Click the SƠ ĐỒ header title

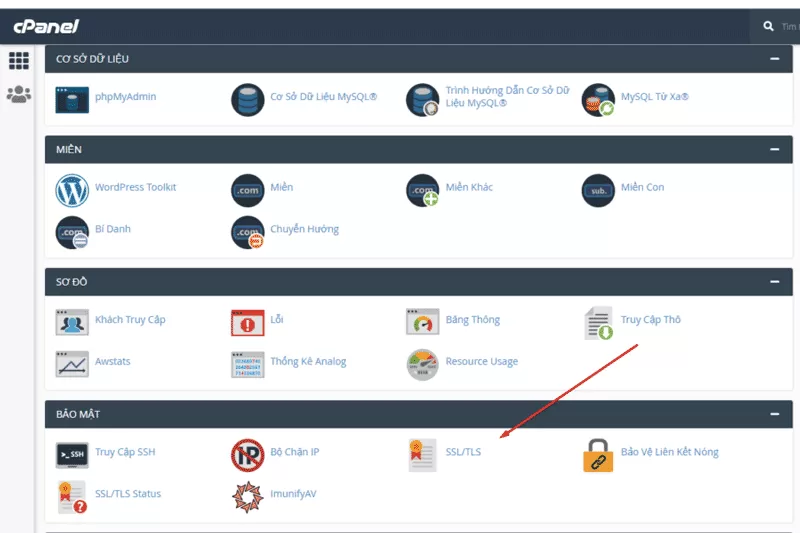pyautogui.click(x=71, y=282)
